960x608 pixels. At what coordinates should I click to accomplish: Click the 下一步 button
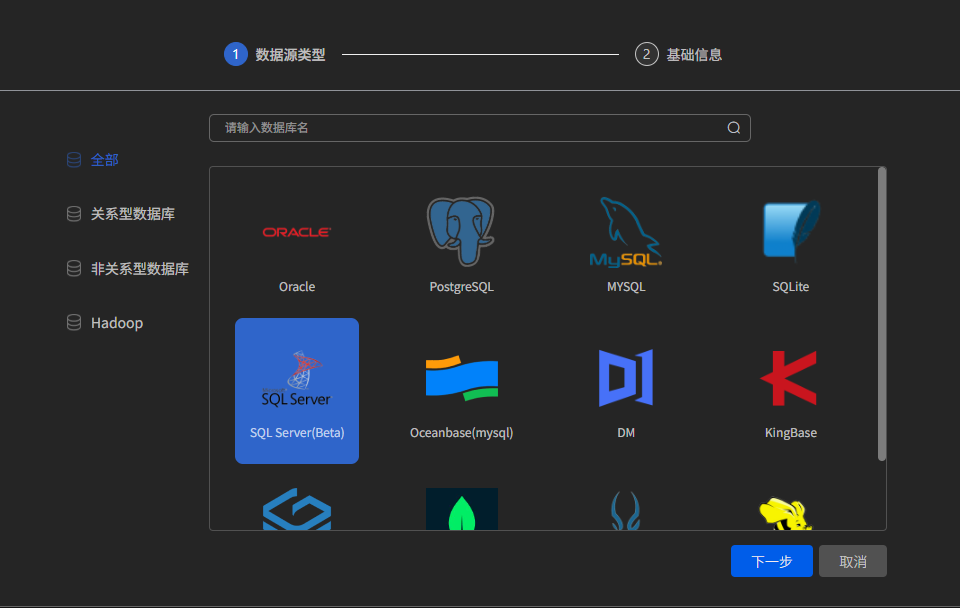point(771,561)
